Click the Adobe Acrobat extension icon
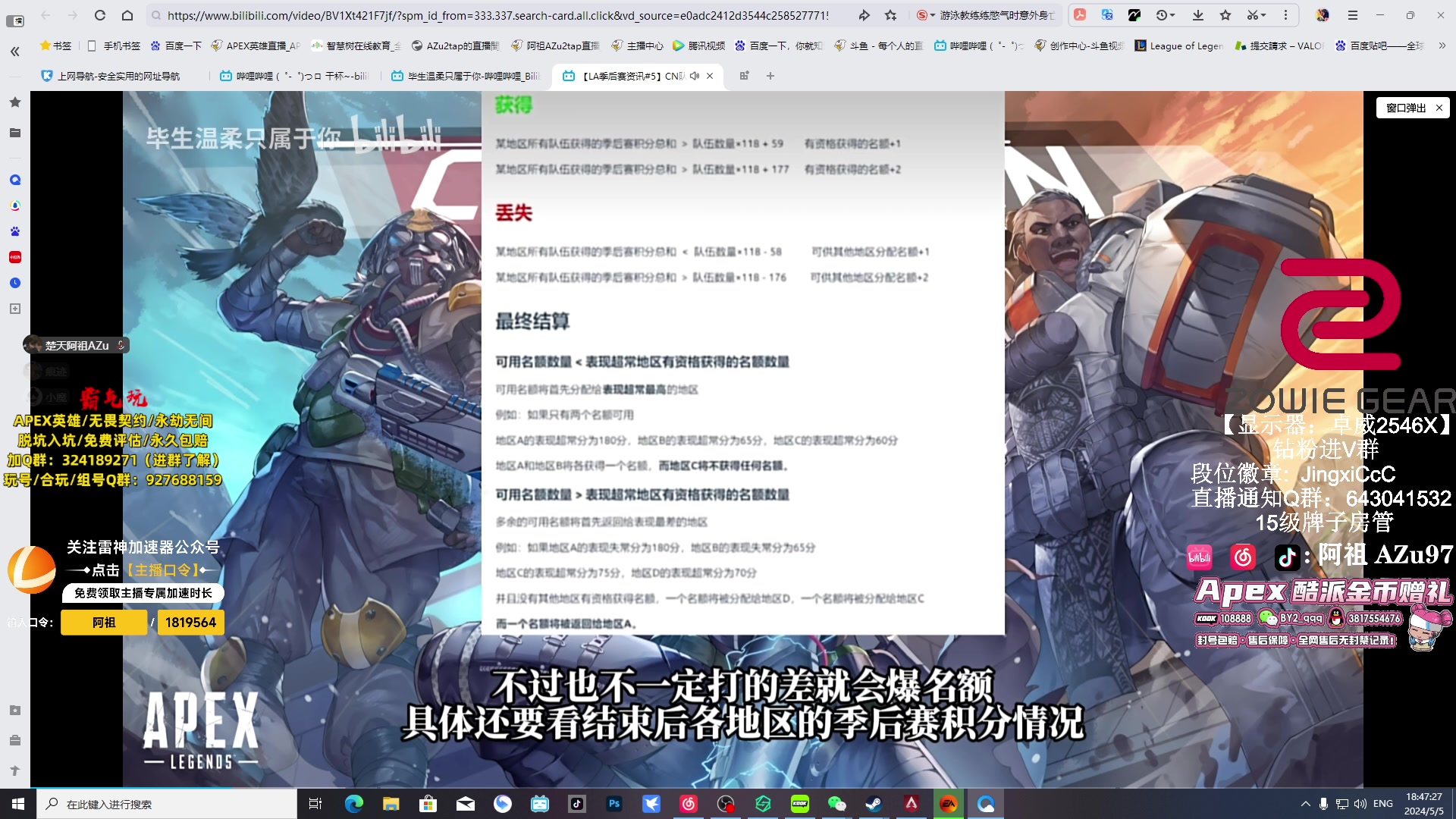This screenshot has width=1456, height=819. click(1080, 15)
